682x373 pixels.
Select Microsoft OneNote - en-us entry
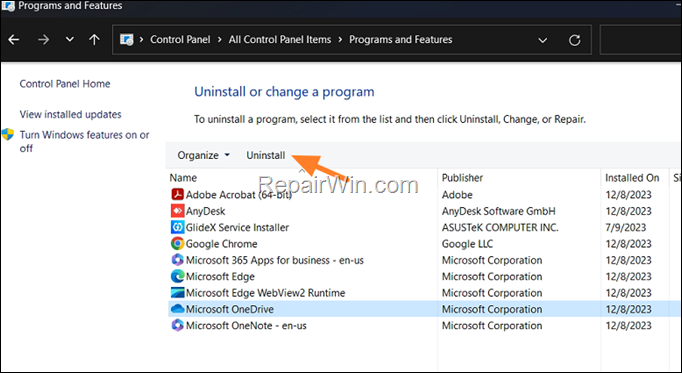click(x=246, y=325)
